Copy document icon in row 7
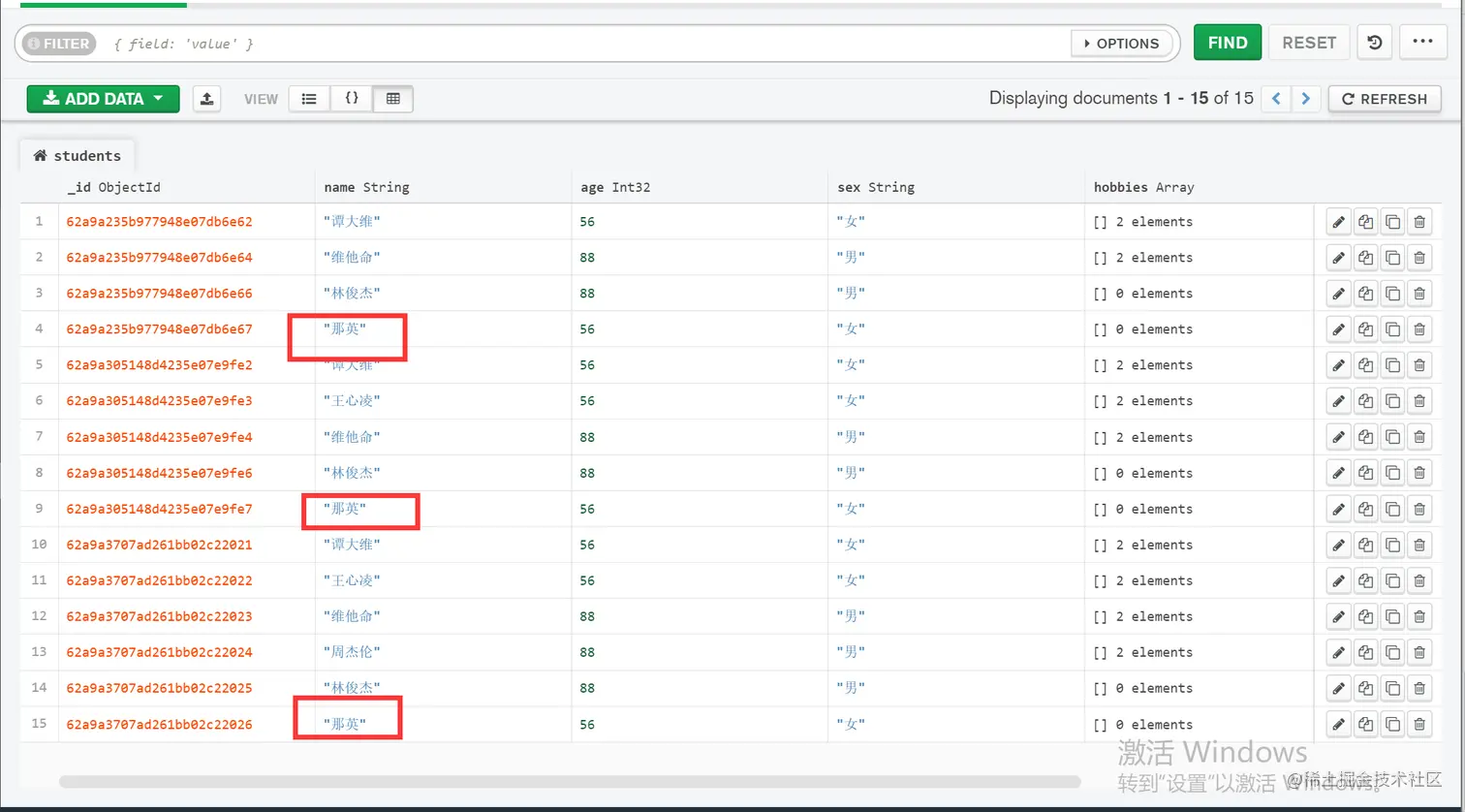The height and width of the screenshot is (812, 1465). point(1365,437)
